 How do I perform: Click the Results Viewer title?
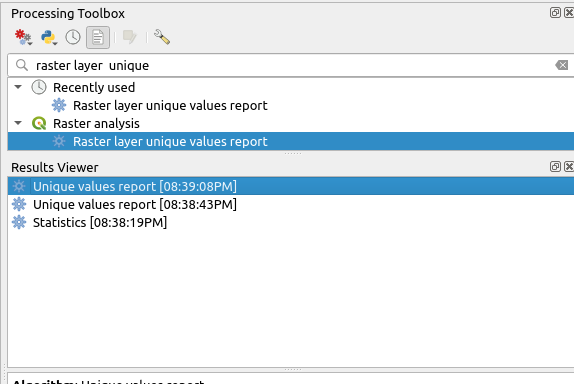coord(55,167)
